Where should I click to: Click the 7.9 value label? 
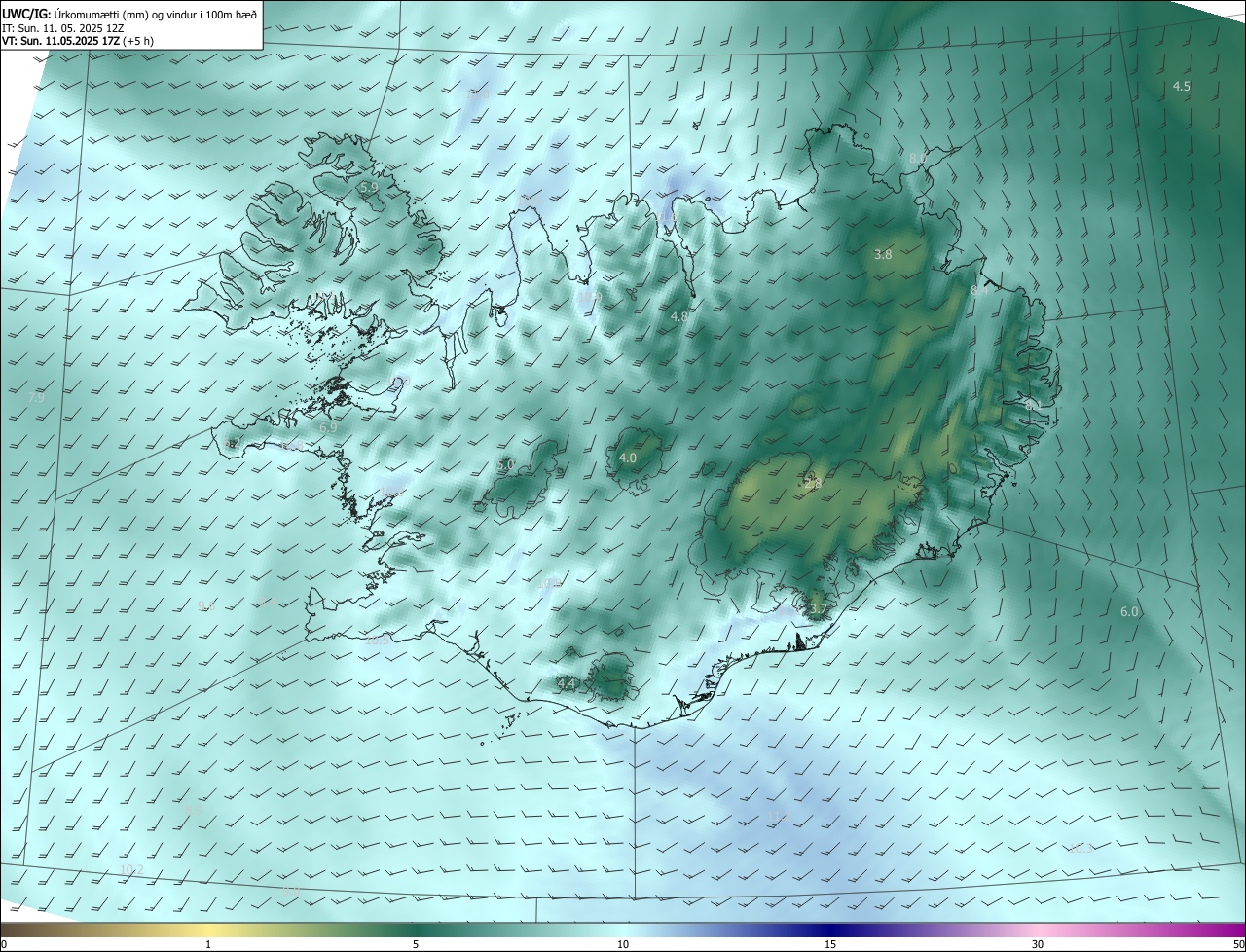(x=36, y=399)
